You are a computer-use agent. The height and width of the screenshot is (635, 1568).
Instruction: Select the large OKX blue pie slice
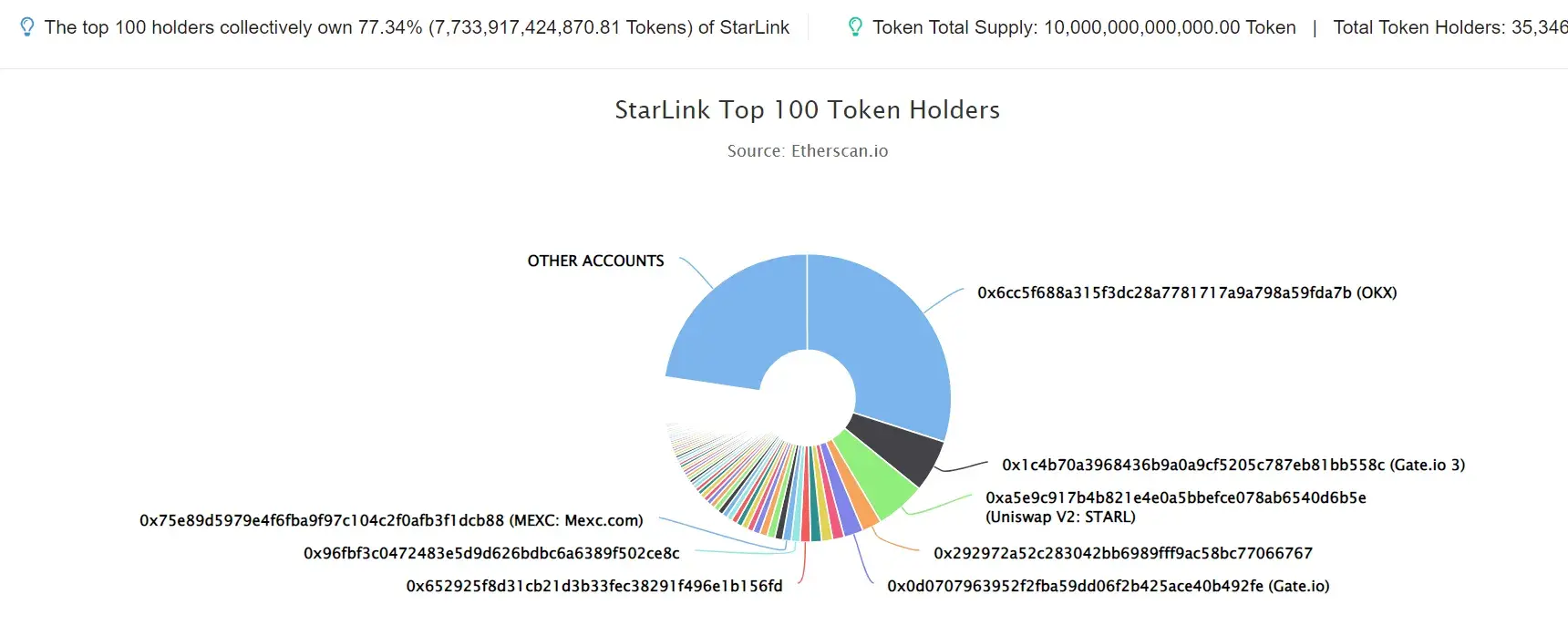[x=889, y=337]
